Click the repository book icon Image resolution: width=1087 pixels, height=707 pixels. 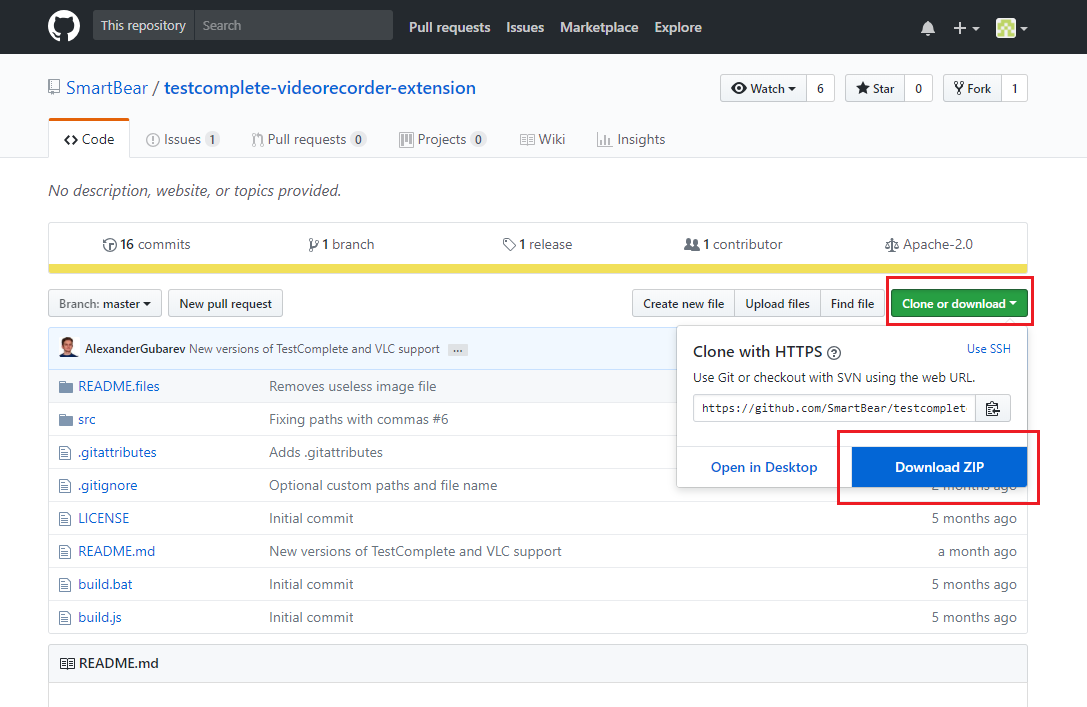coord(54,87)
